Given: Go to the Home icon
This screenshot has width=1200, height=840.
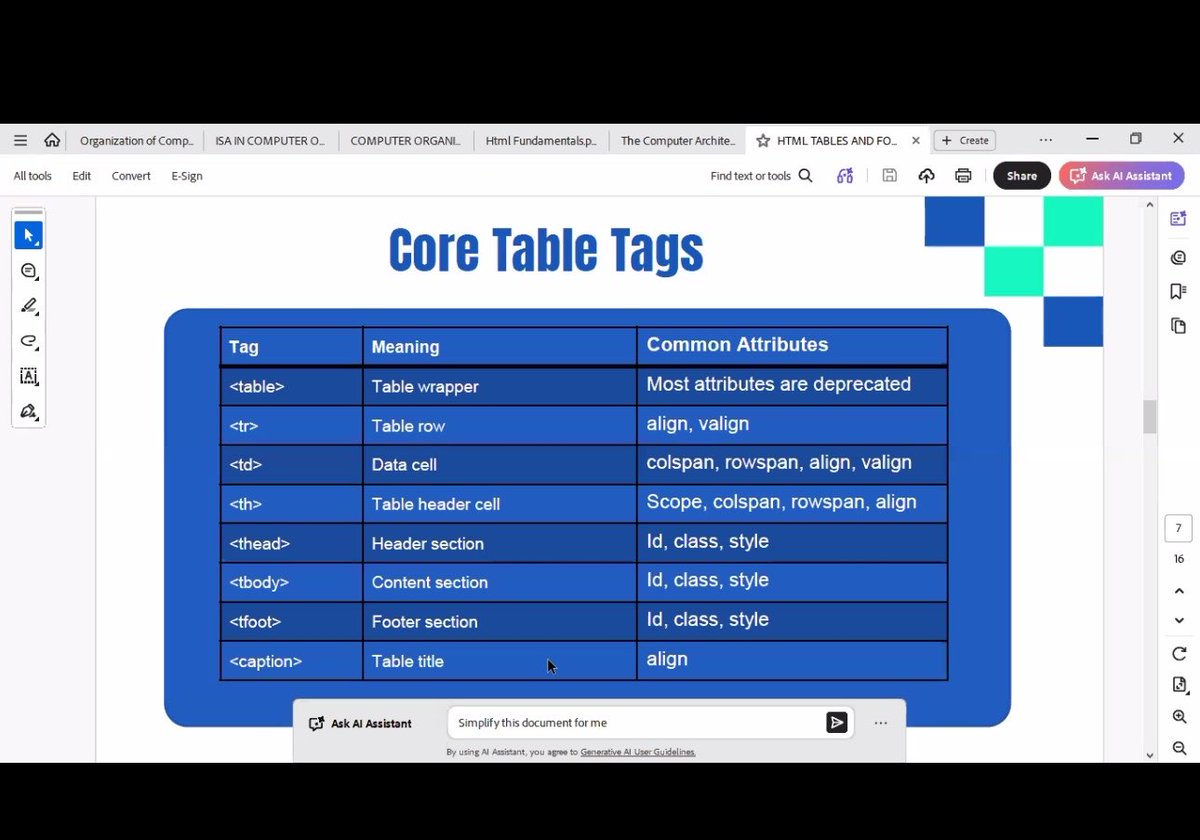Looking at the screenshot, I should pyautogui.click(x=52, y=140).
